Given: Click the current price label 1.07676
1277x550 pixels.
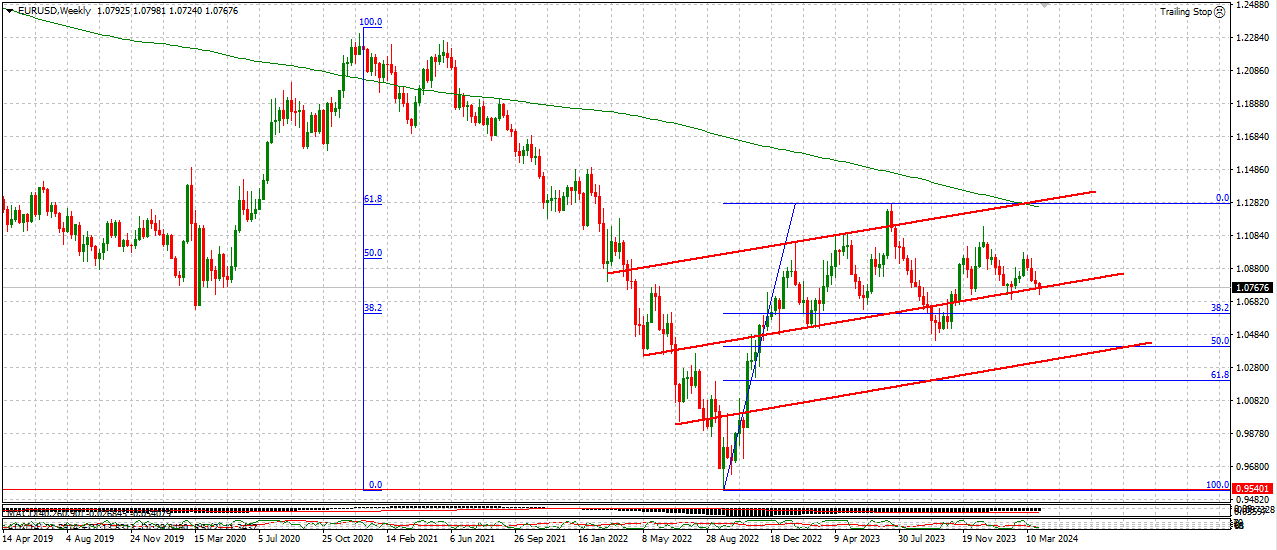Looking at the screenshot, I should [x=1253, y=288].
